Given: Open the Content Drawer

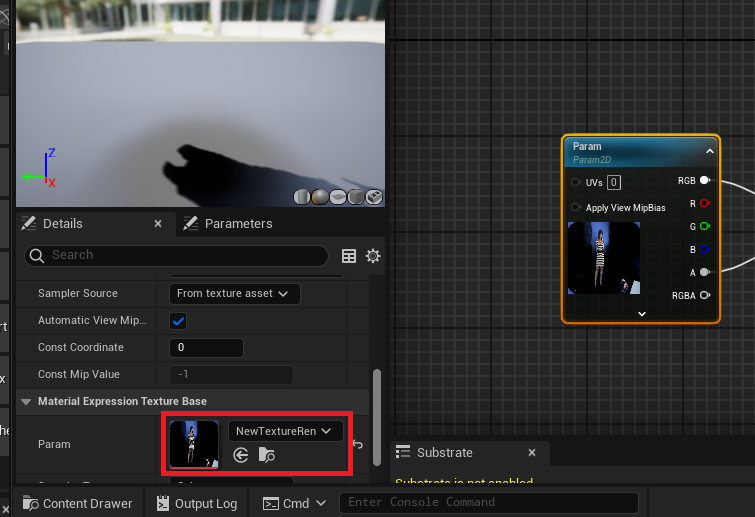Looking at the screenshot, I should click(x=76, y=503).
